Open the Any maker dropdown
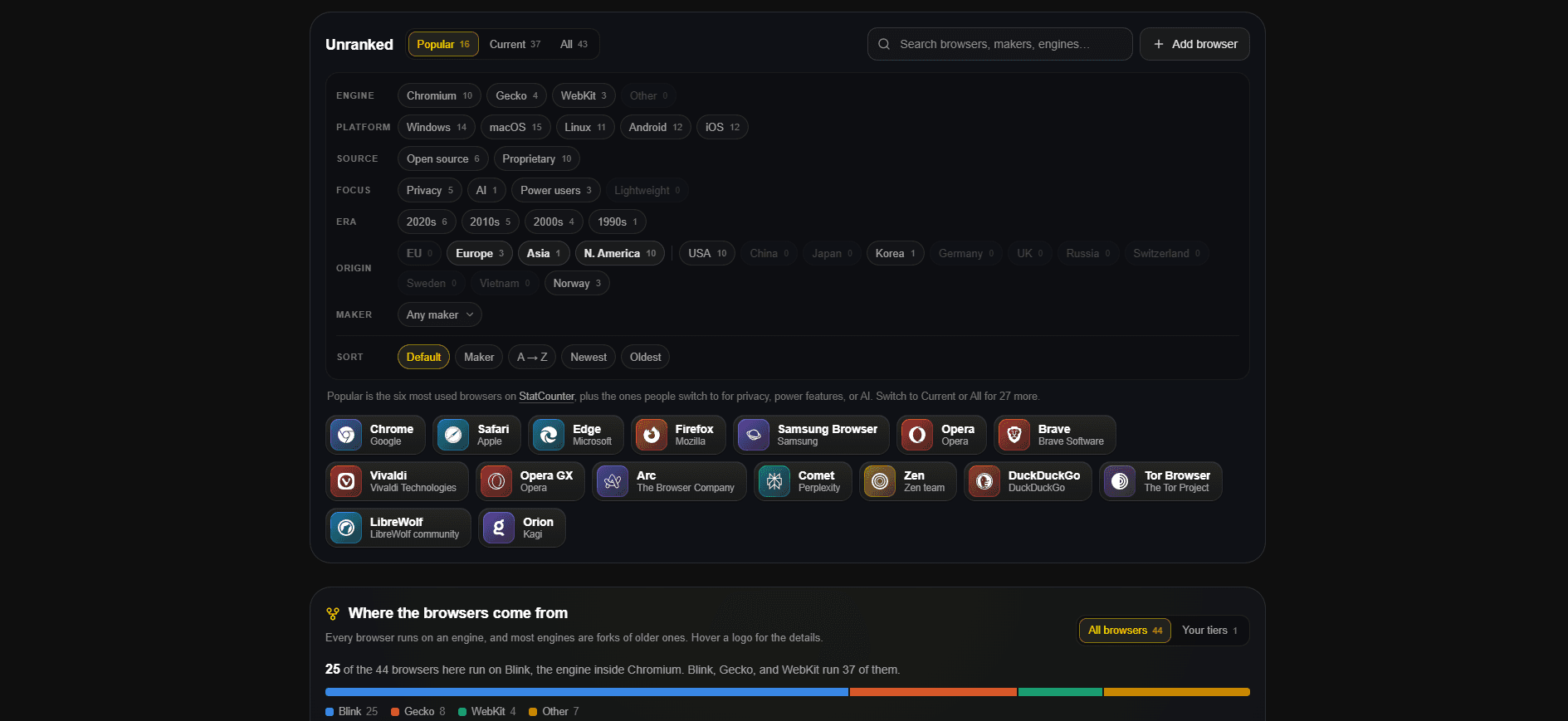1568x721 pixels. [439, 314]
